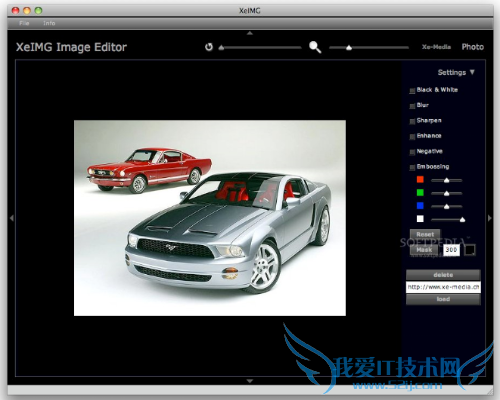This screenshot has width=500, height=400.
Task: Adjust the white brightness slider
Action: point(448,219)
